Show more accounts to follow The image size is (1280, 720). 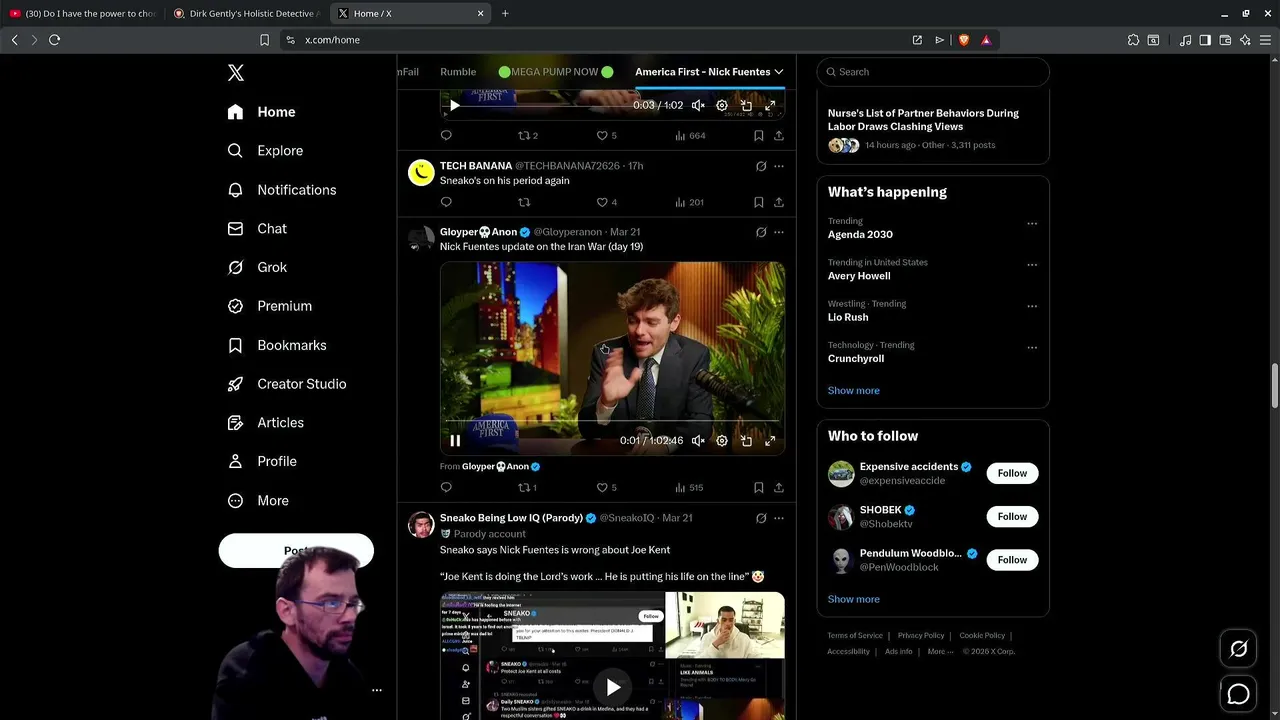(853, 599)
